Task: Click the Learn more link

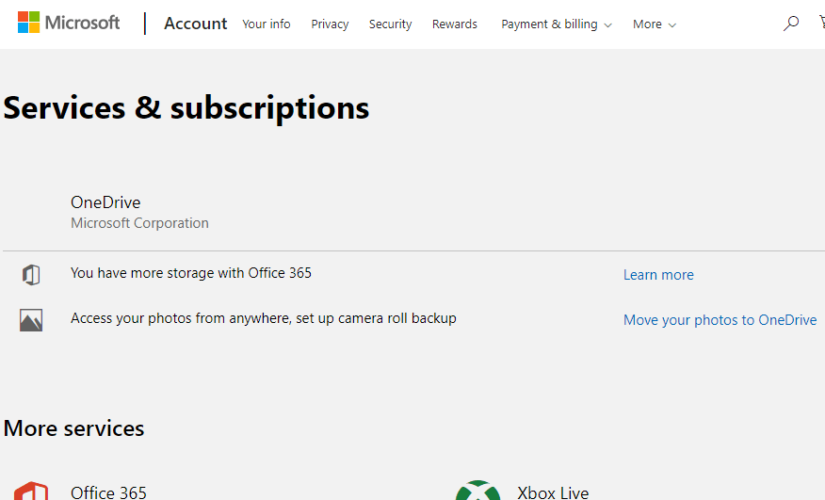Action: 658,275
